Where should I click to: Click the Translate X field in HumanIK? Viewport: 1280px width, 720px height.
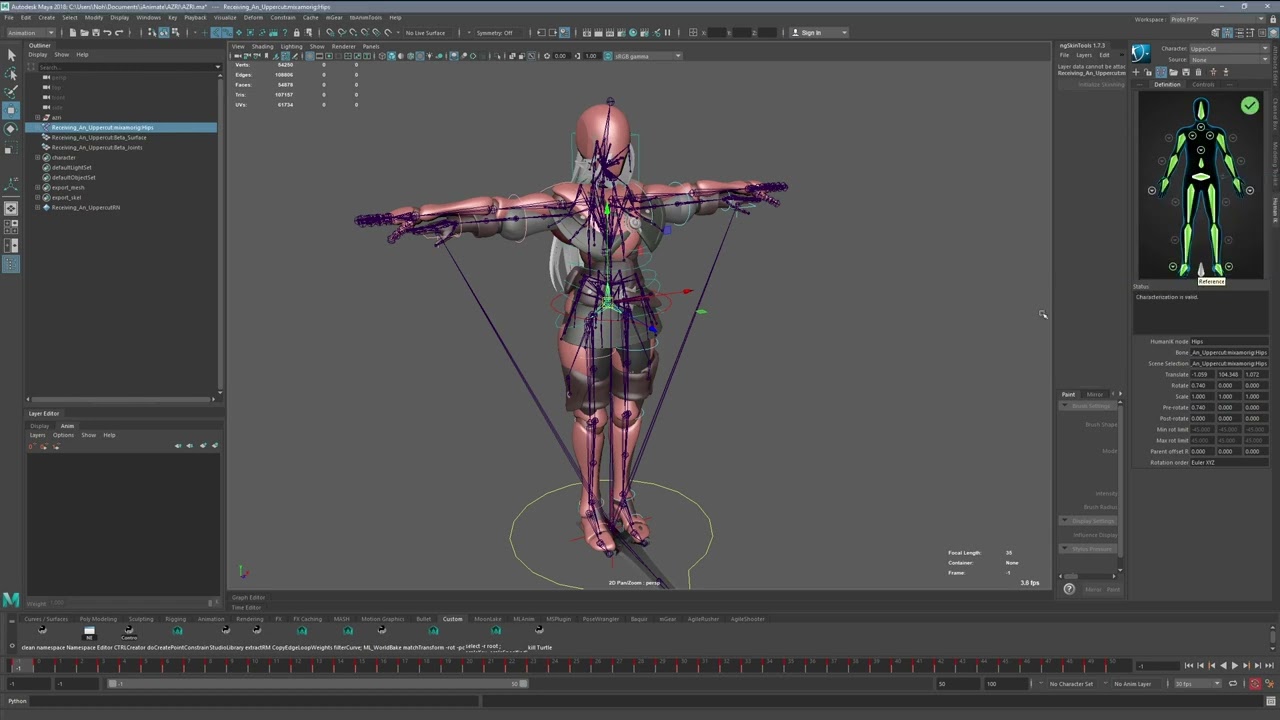coord(1202,374)
